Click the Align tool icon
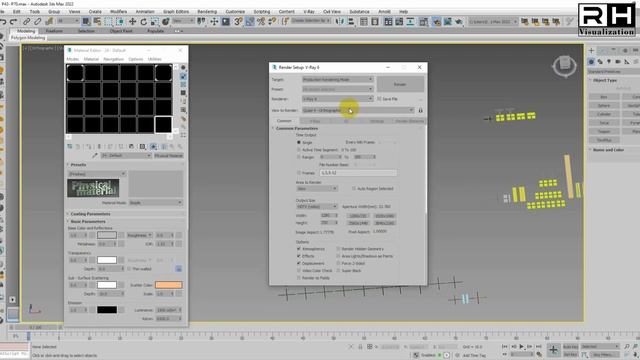 (351, 22)
